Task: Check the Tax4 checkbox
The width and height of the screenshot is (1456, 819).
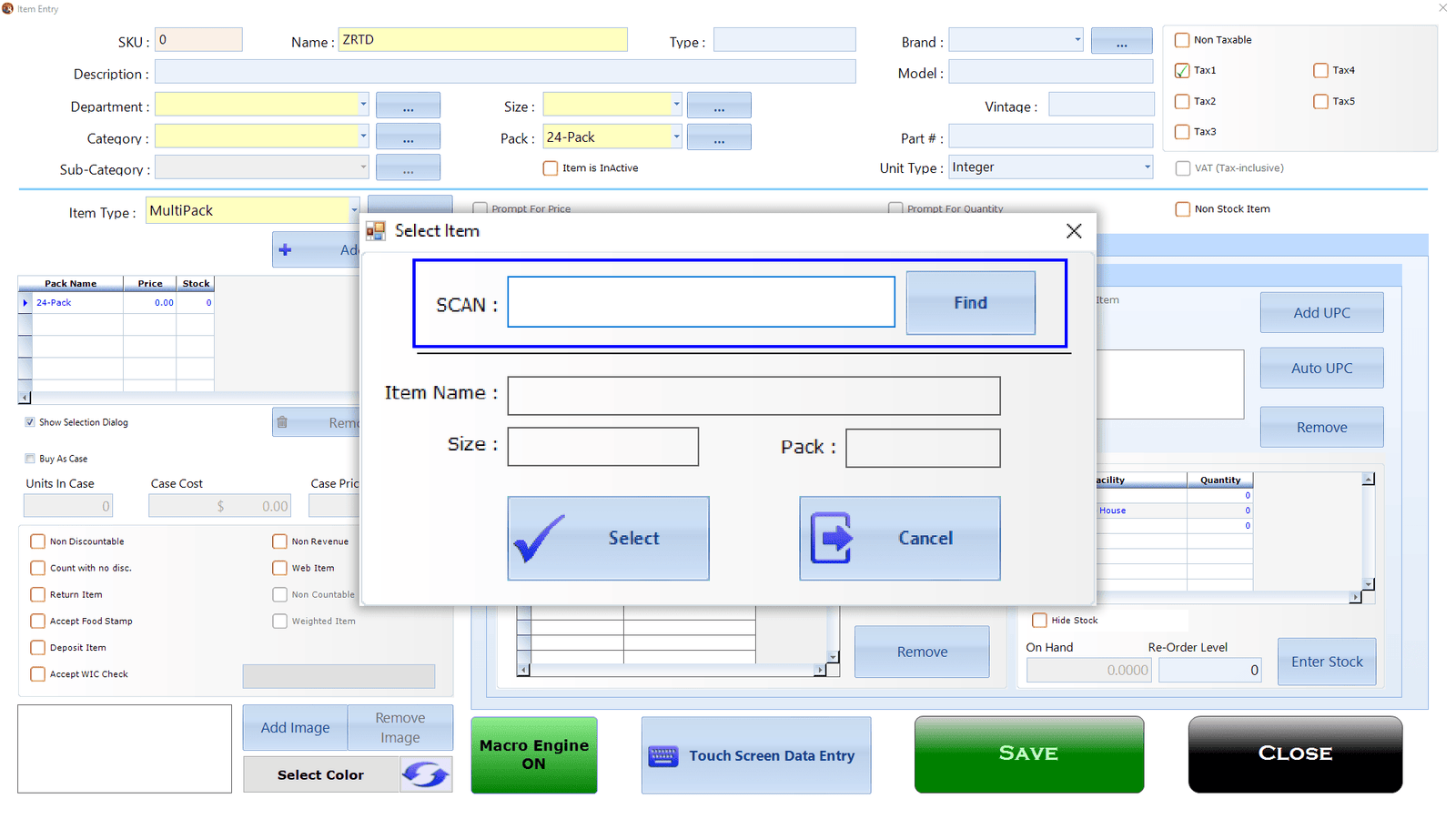Action: [1320, 70]
